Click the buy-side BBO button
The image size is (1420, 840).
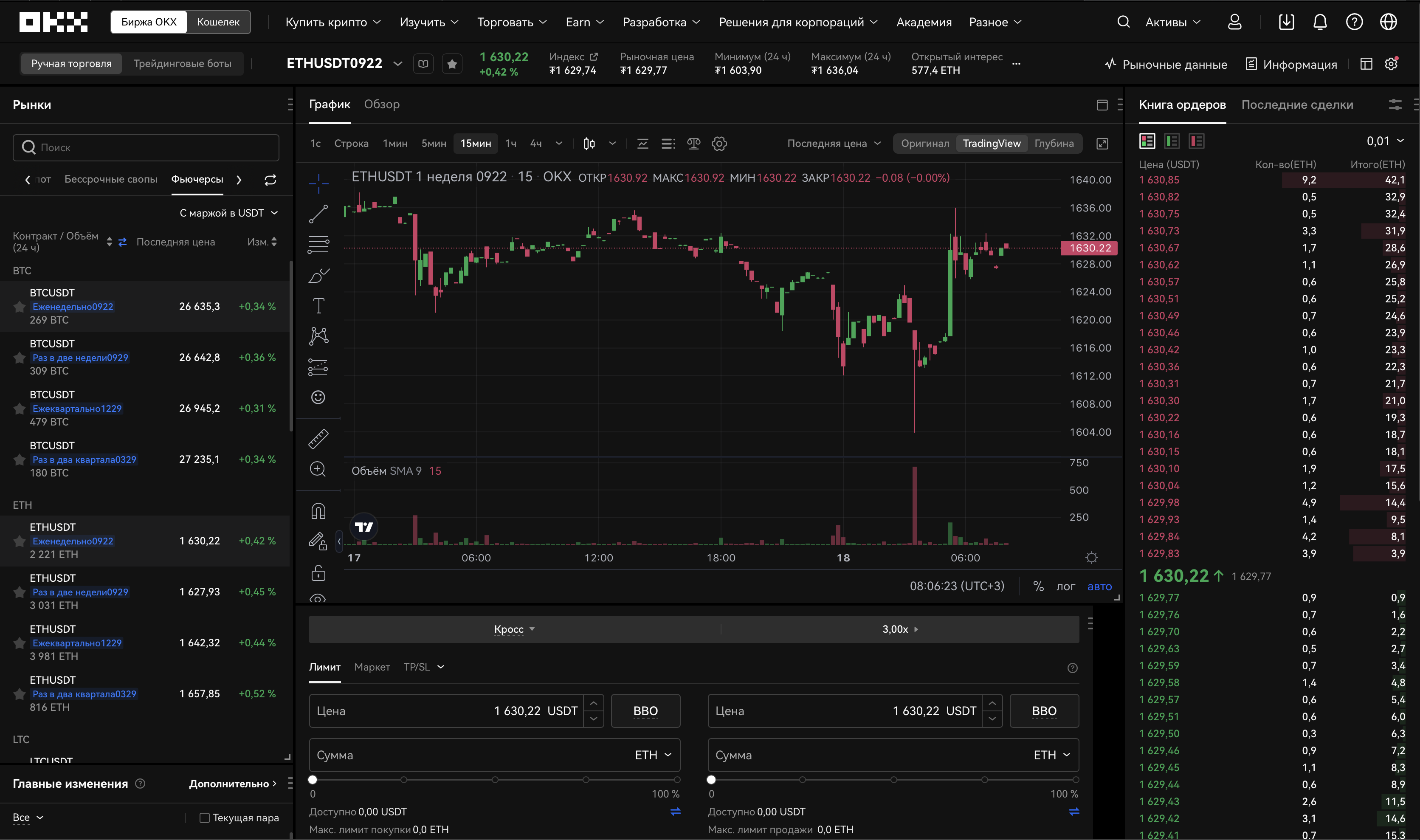(x=645, y=711)
